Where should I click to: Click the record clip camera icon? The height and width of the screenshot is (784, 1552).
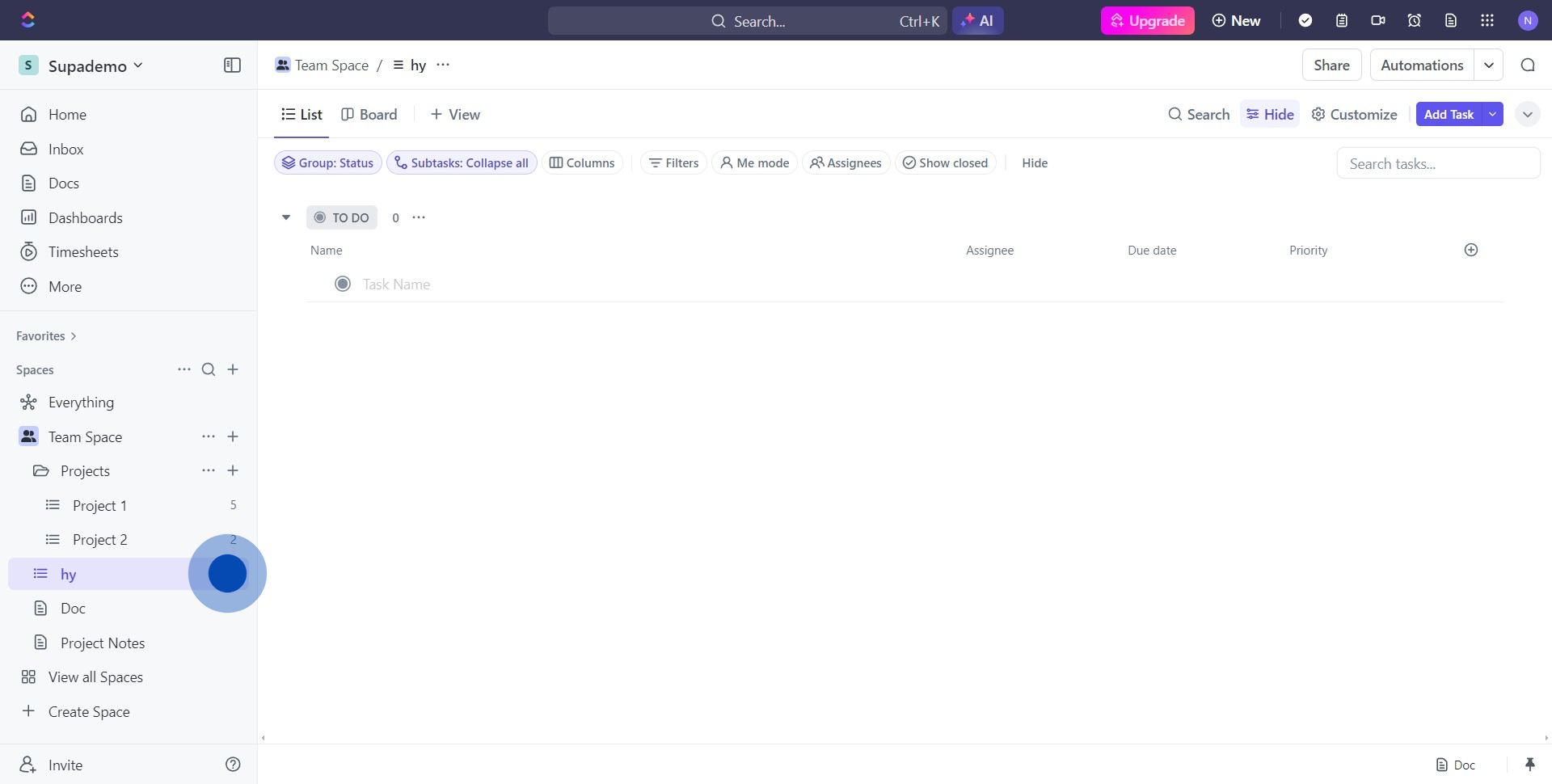[x=1378, y=21]
